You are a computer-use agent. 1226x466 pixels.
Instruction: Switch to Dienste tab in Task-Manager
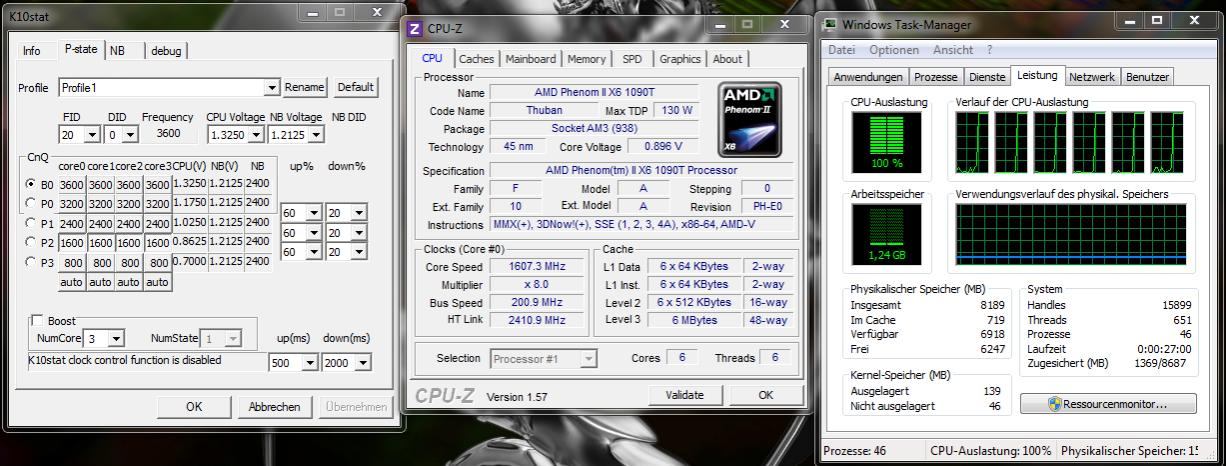[x=987, y=77]
